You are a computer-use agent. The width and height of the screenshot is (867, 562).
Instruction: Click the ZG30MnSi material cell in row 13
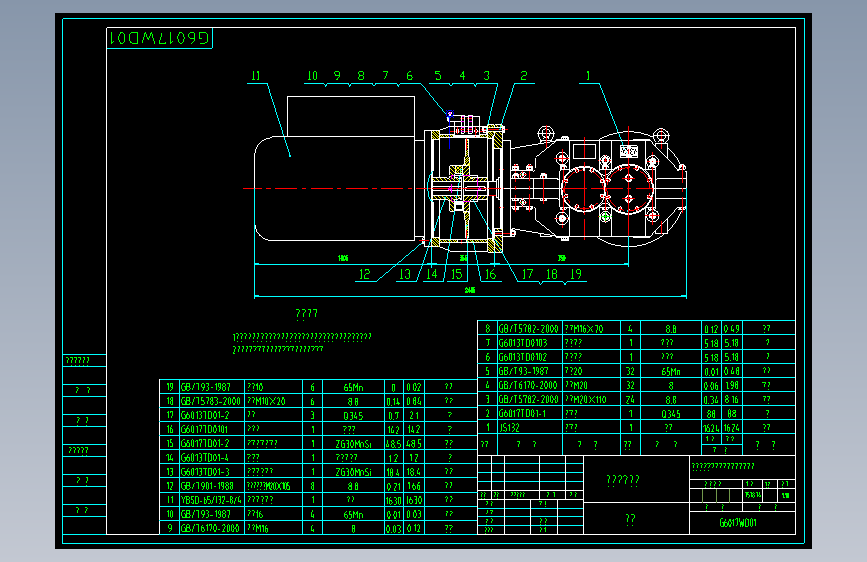coord(353,472)
